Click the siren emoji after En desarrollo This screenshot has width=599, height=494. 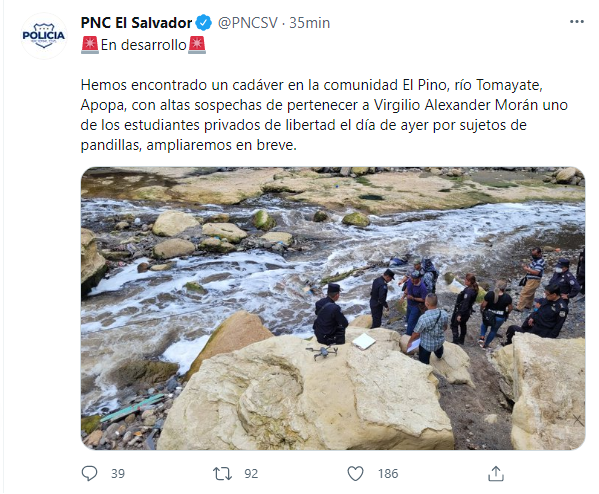click(197, 45)
